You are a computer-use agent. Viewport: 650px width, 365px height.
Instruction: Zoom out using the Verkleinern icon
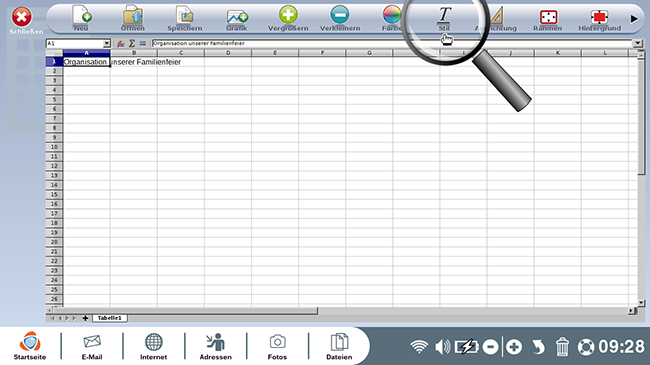coord(340,17)
